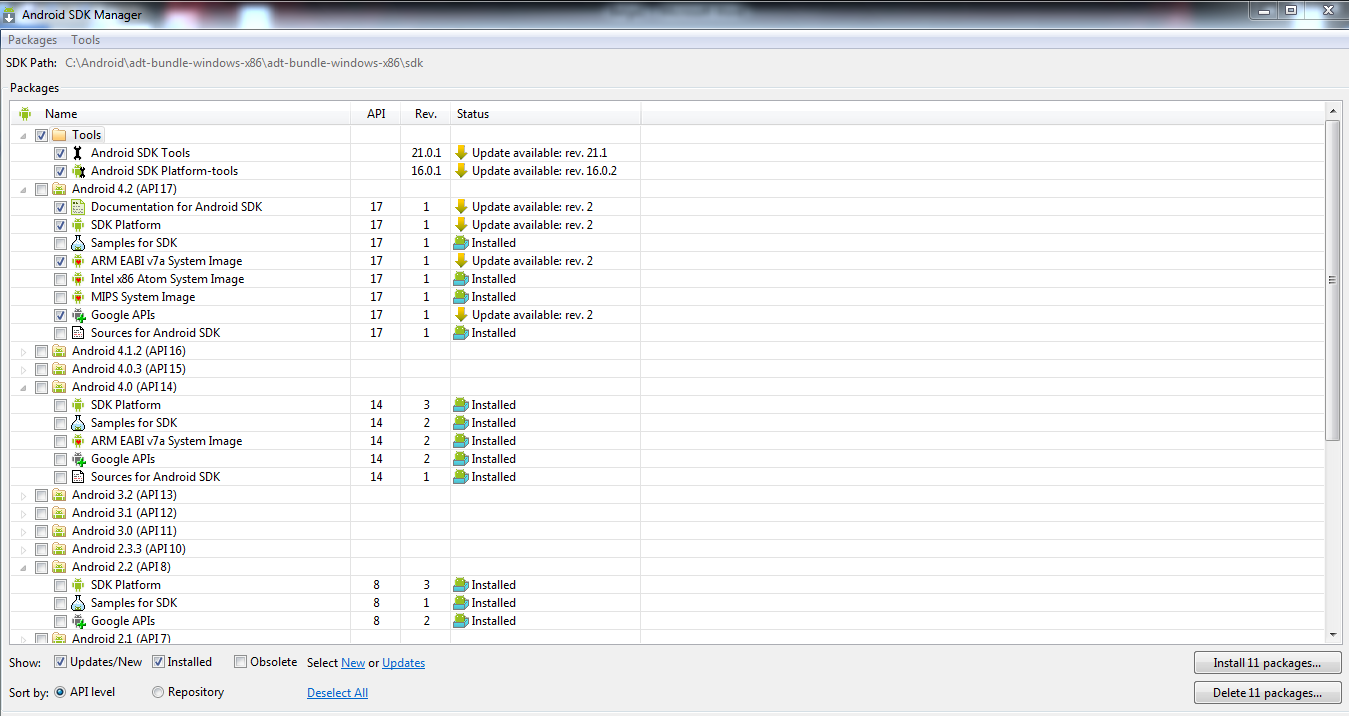Click the Rev. column header
Screen dimensions: 1349x716
click(x=426, y=114)
